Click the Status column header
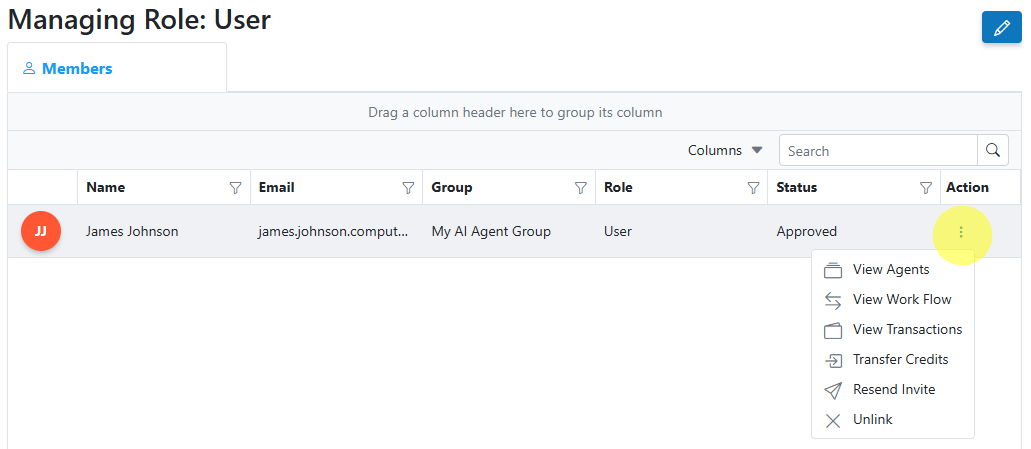 (796, 187)
